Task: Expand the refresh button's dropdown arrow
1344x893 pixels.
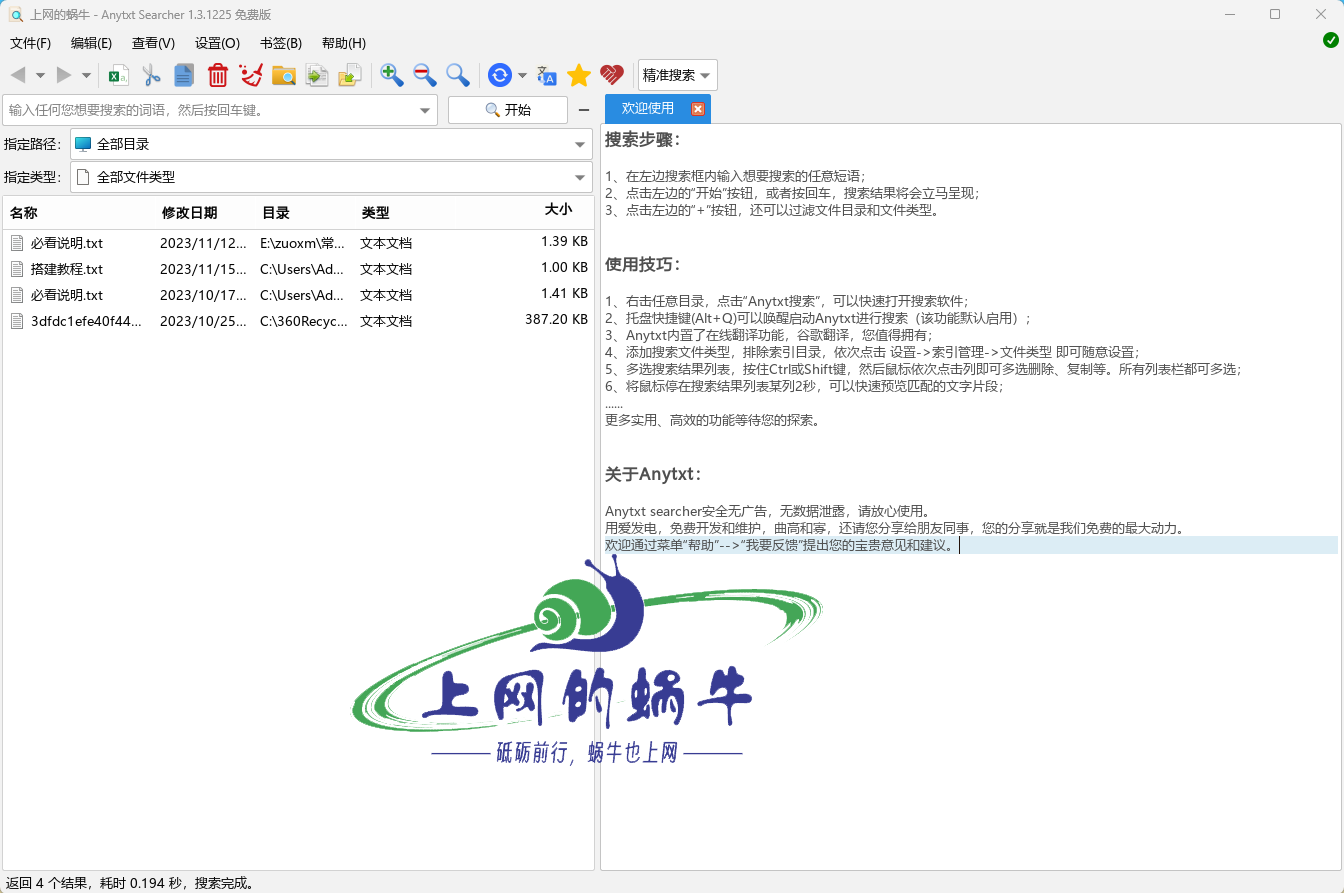Action: click(522, 75)
